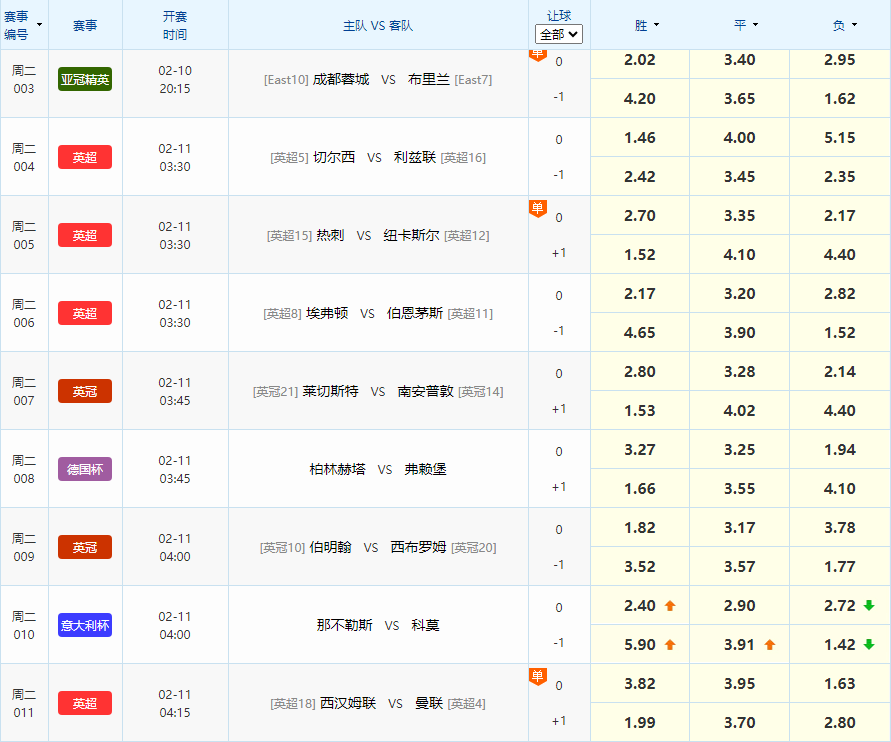
Task: Open team 那不勒斯
Action: pyautogui.click(x=344, y=625)
